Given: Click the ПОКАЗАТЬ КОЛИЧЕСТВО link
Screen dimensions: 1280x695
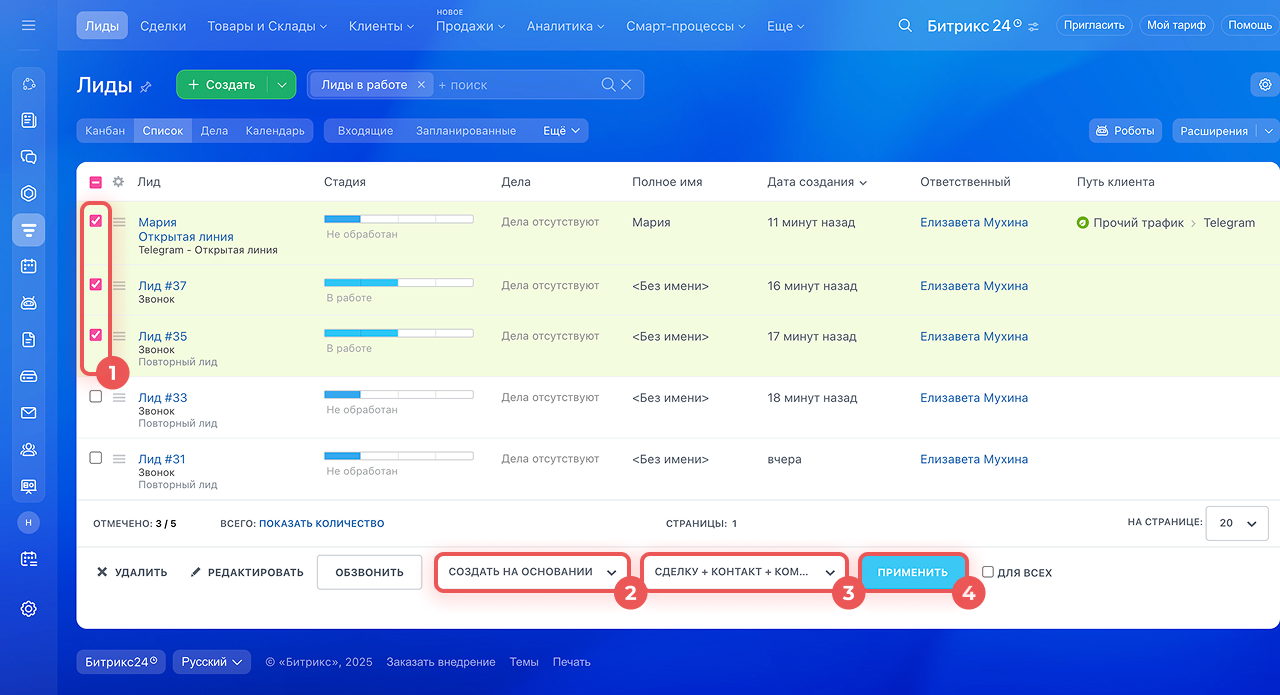Looking at the screenshot, I should pos(321,523).
